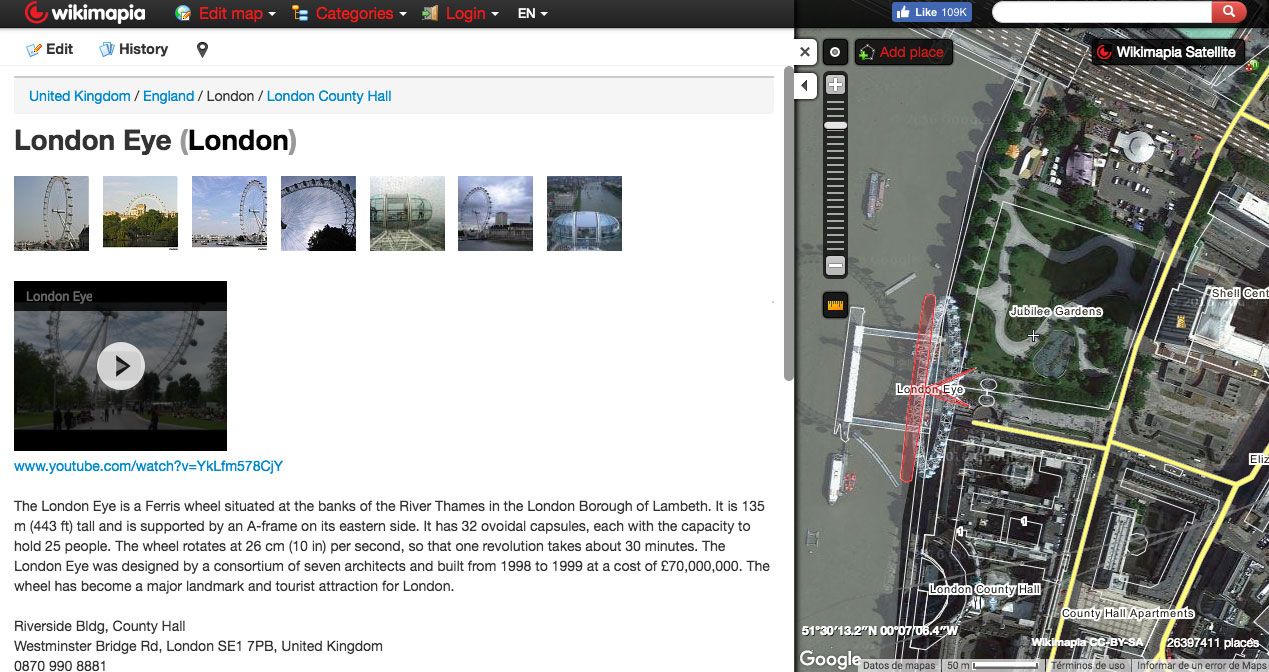The height and width of the screenshot is (672, 1269).
Task: Click Informar de un error de Maps
Action: 1200,665
